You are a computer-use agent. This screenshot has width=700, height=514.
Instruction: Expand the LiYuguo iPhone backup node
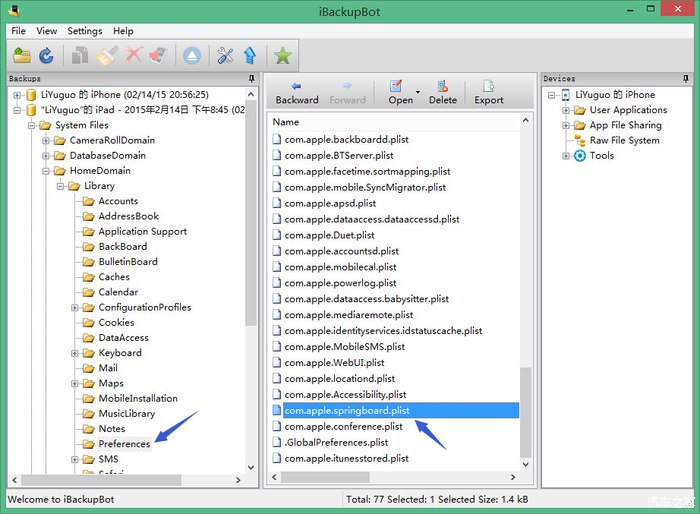click(x=17, y=95)
